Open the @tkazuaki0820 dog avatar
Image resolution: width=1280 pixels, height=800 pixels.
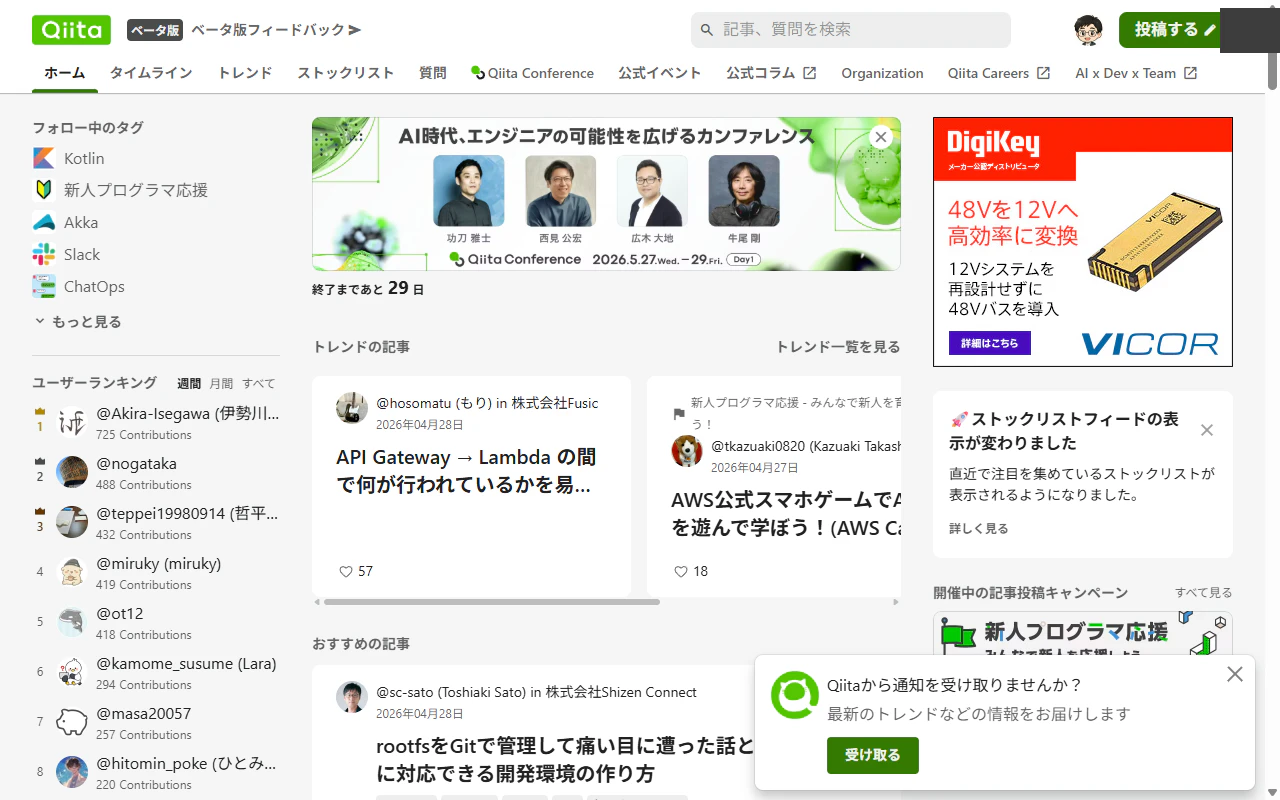687,451
